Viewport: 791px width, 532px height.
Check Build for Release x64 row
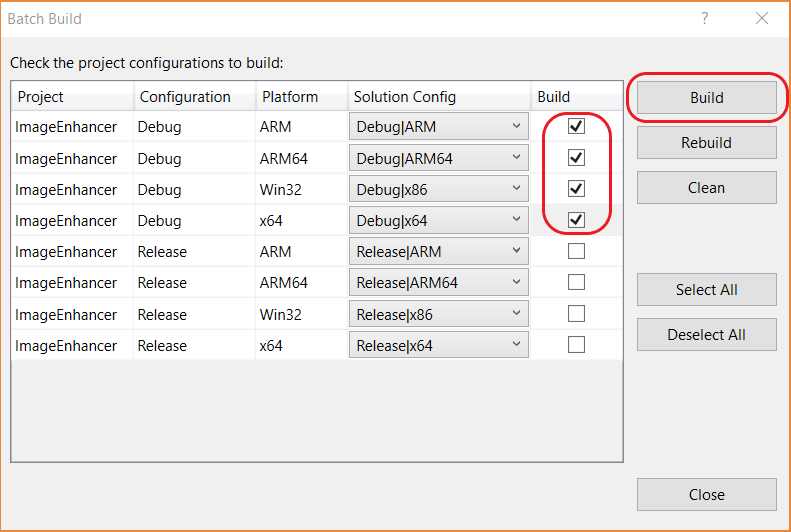pyautogui.click(x=576, y=345)
